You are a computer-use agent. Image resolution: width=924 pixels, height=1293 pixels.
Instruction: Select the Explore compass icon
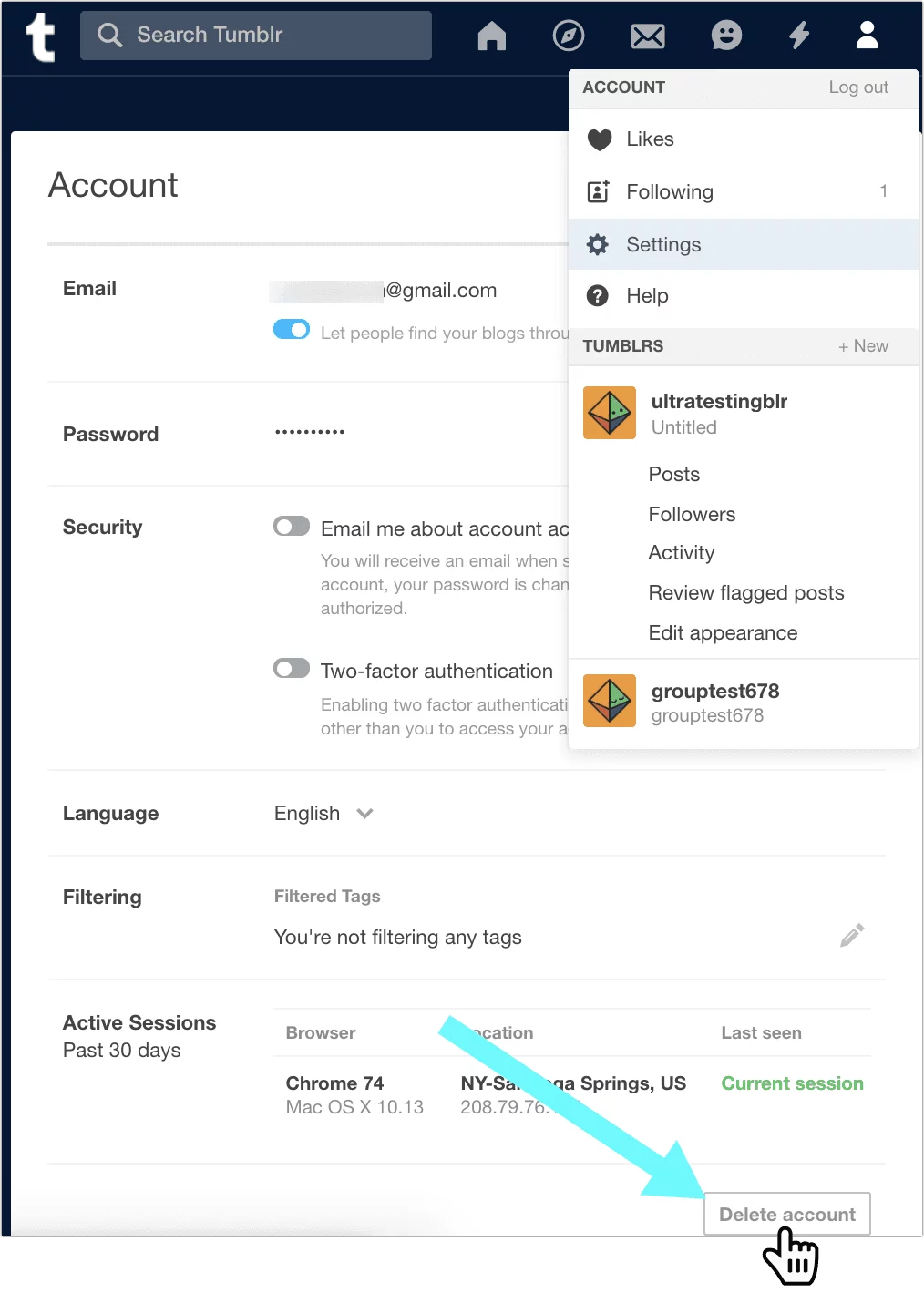point(569,36)
